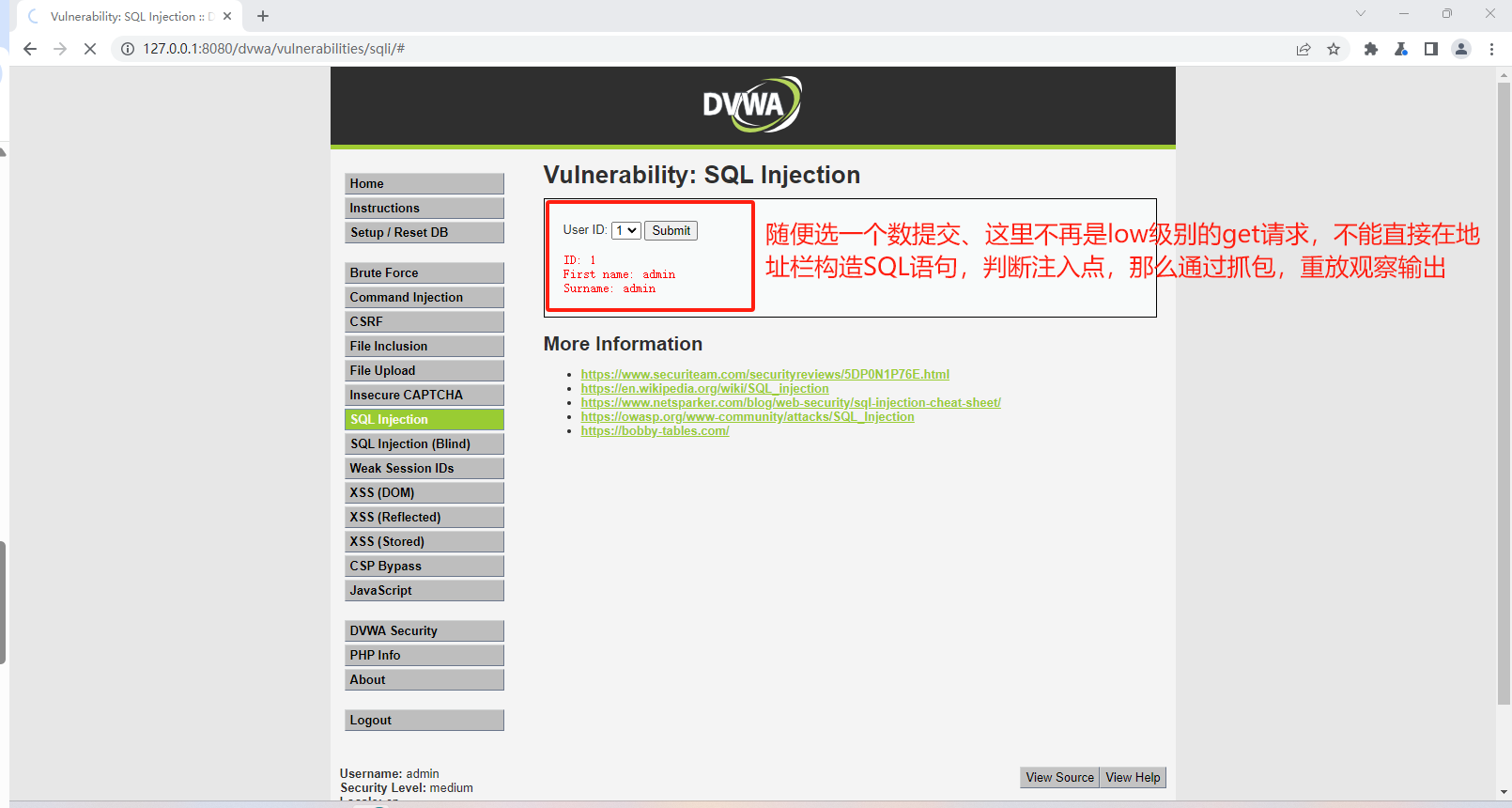This screenshot has height=808, width=1512.
Task: Open XSS (Reflected) module
Action: pos(424,517)
